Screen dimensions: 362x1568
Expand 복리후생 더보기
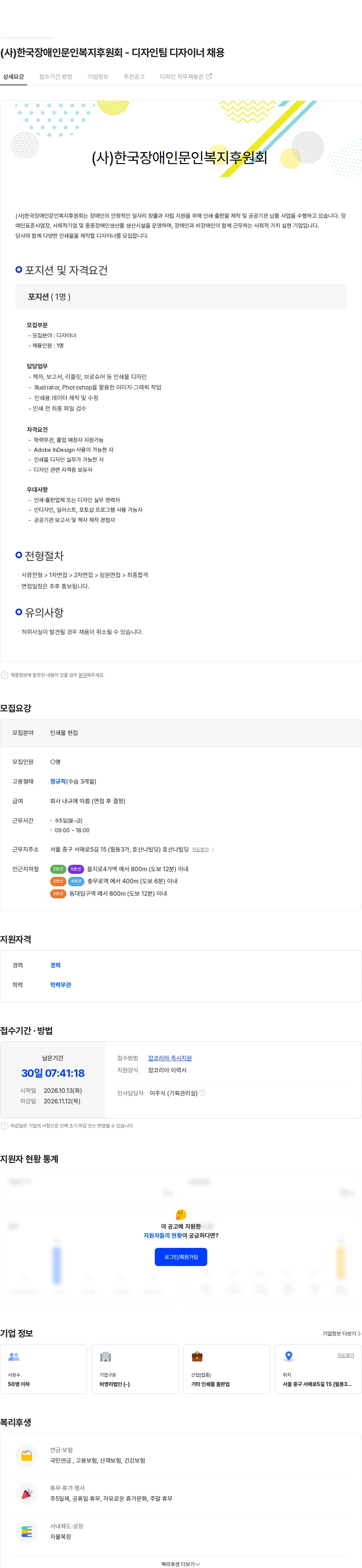(181, 1564)
